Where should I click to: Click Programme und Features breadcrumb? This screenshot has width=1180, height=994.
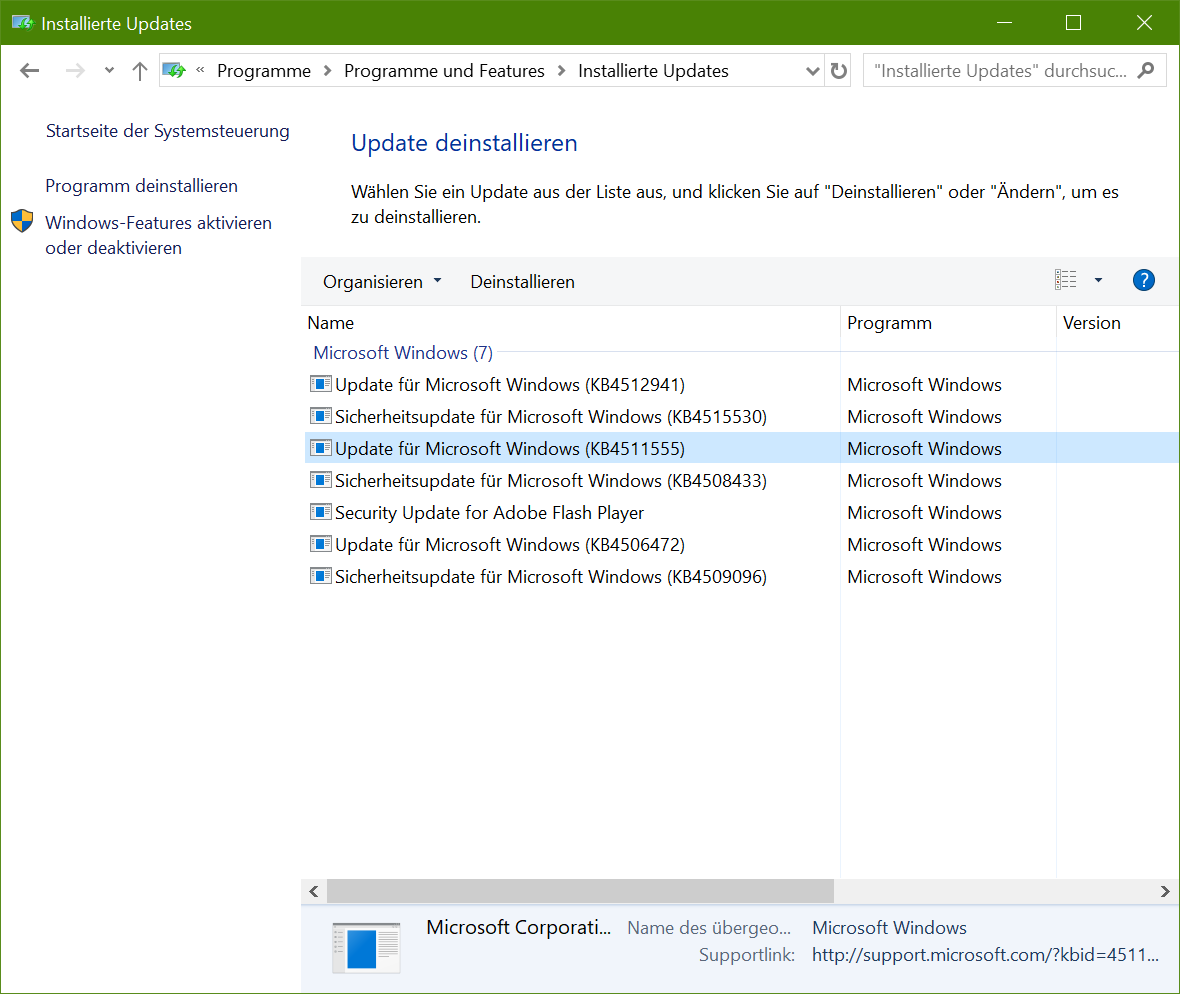point(444,71)
